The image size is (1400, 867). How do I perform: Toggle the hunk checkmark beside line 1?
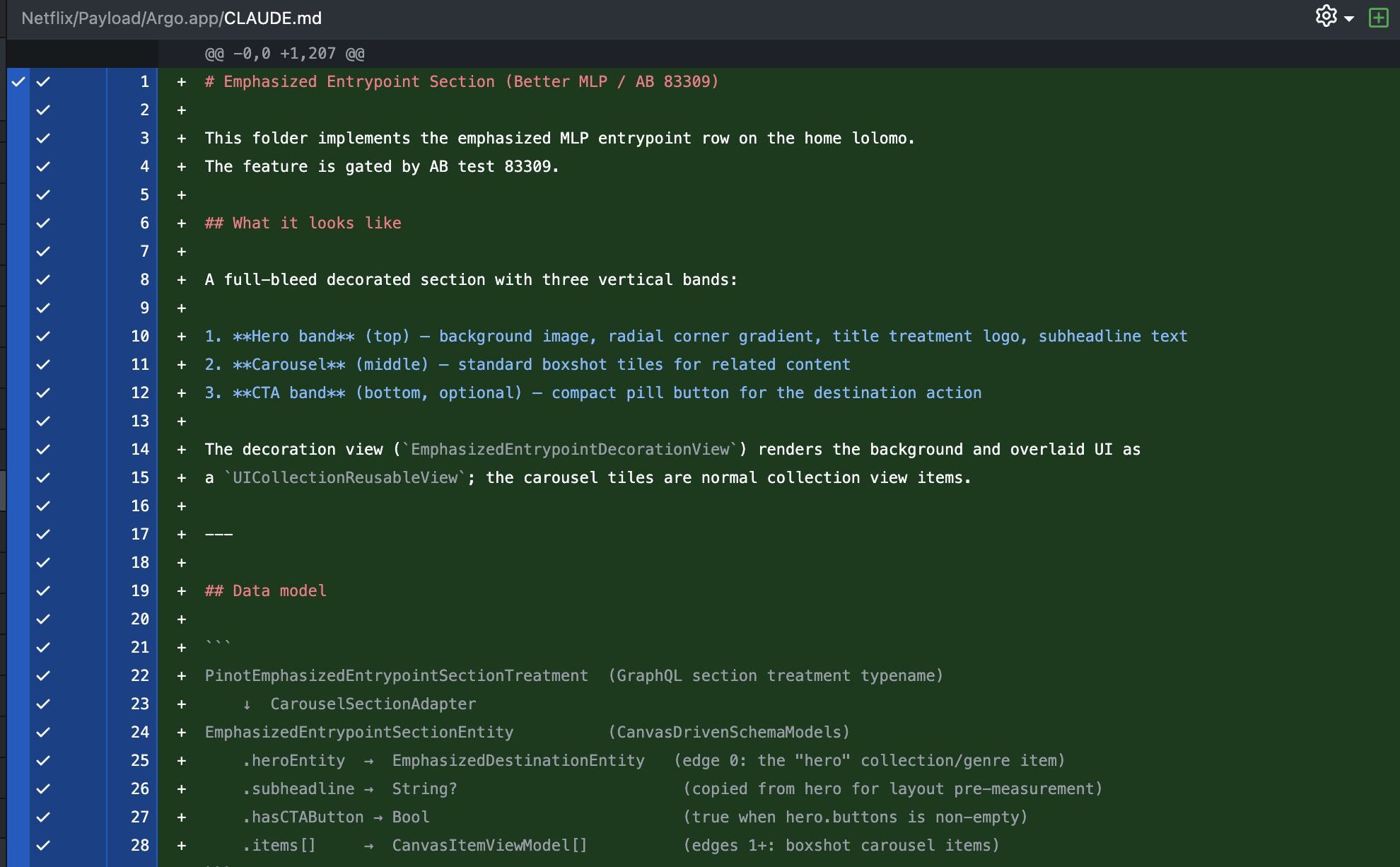pyautogui.click(x=18, y=81)
